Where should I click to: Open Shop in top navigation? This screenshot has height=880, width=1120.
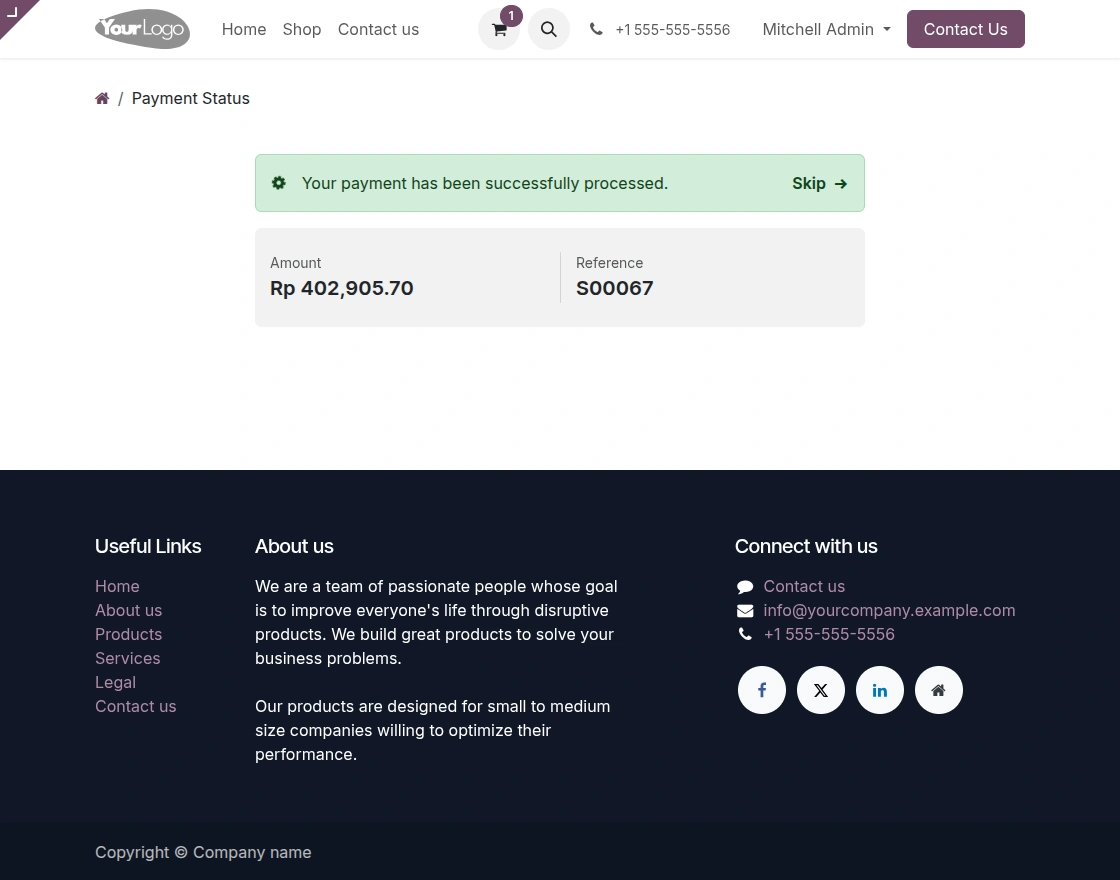point(302,29)
